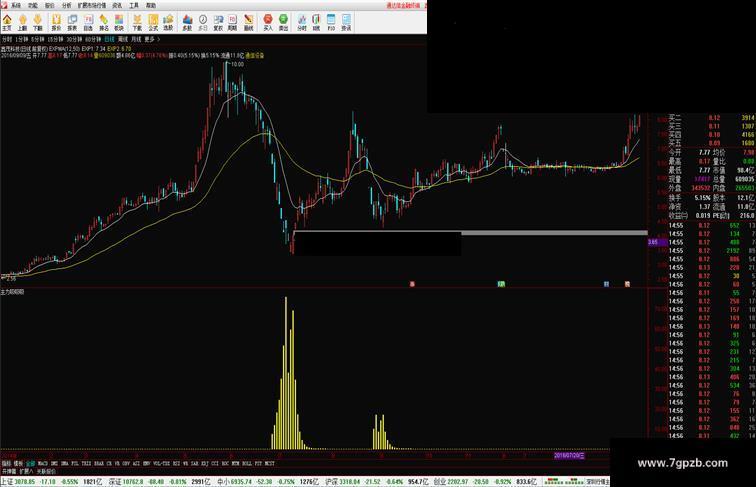Open the 分析 menu

[67, 5]
